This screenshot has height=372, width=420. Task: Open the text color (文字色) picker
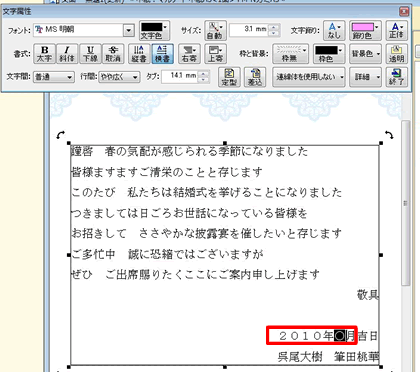click(154, 30)
